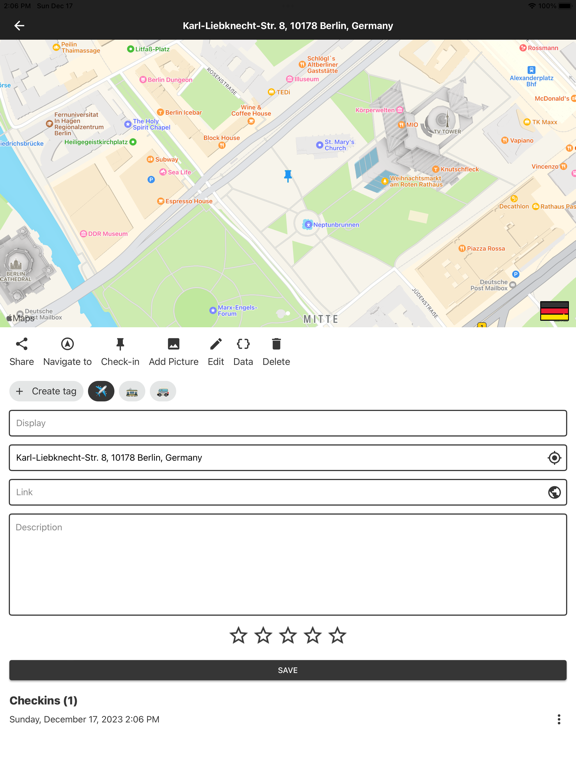Use the locate-me target icon in address field
This screenshot has height=768, width=576.
[x=554, y=457]
